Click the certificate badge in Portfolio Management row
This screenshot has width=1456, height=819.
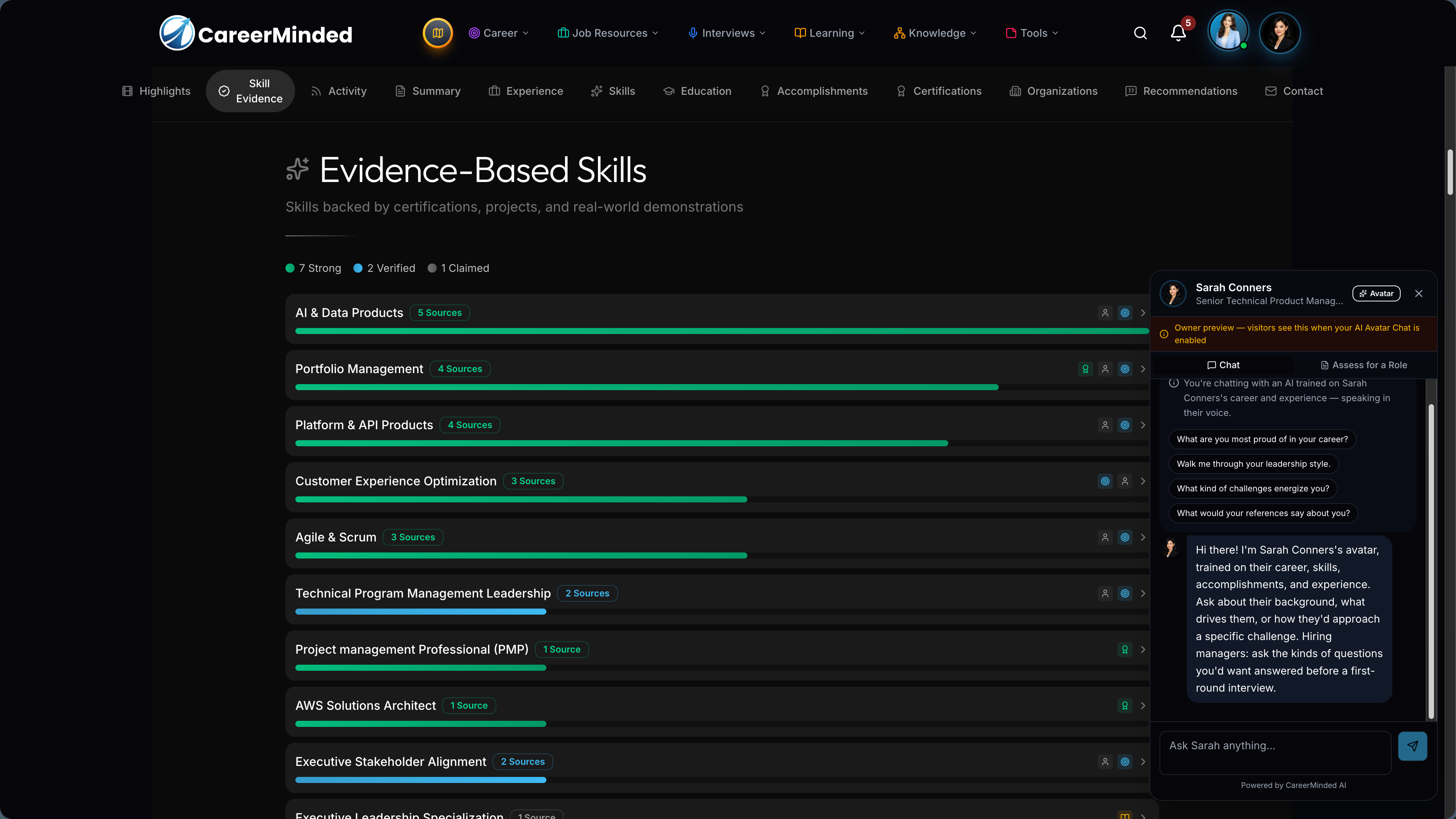[1085, 369]
